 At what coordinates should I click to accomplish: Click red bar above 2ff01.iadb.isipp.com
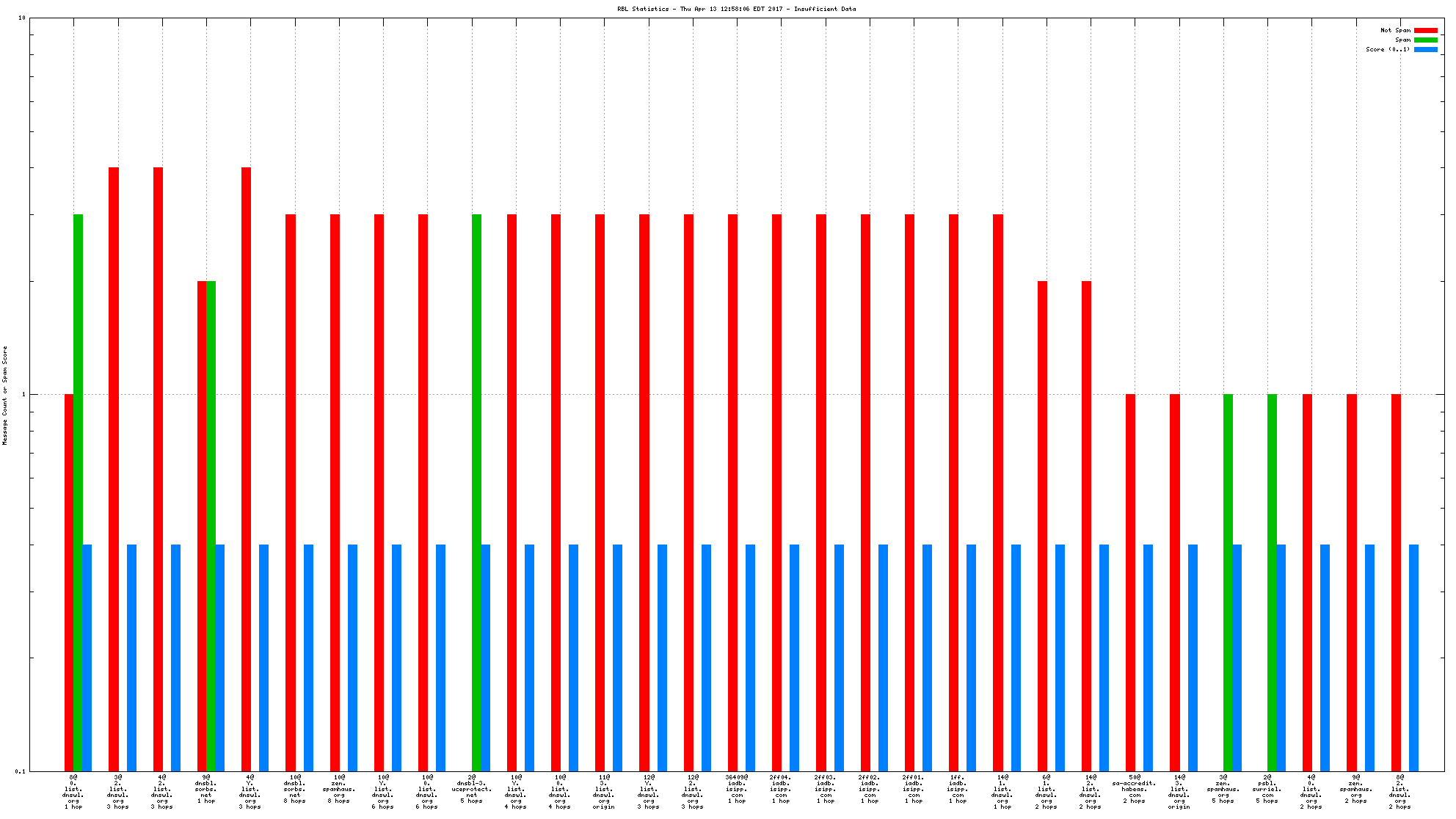click(x=909, y=492)
